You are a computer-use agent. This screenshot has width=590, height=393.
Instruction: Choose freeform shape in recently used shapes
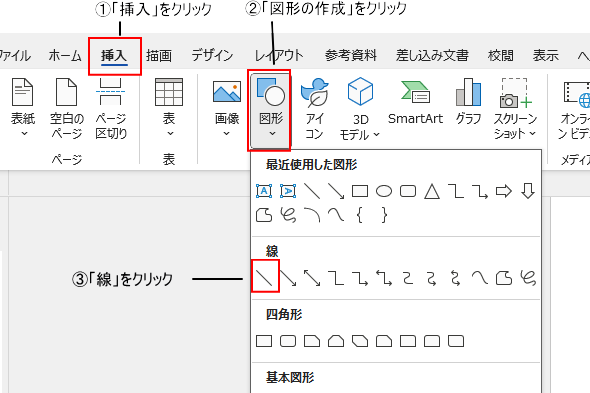[x=264, y=215]
